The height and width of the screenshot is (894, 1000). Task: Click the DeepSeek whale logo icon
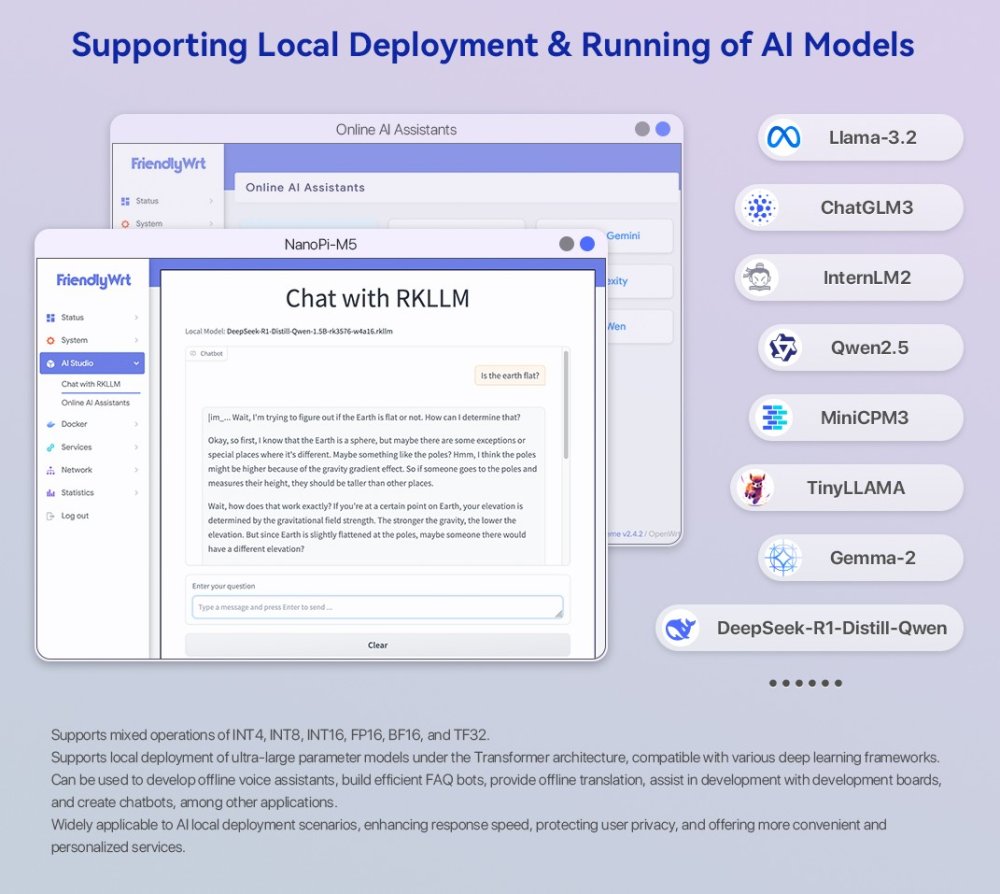click(x=680, y=629)
